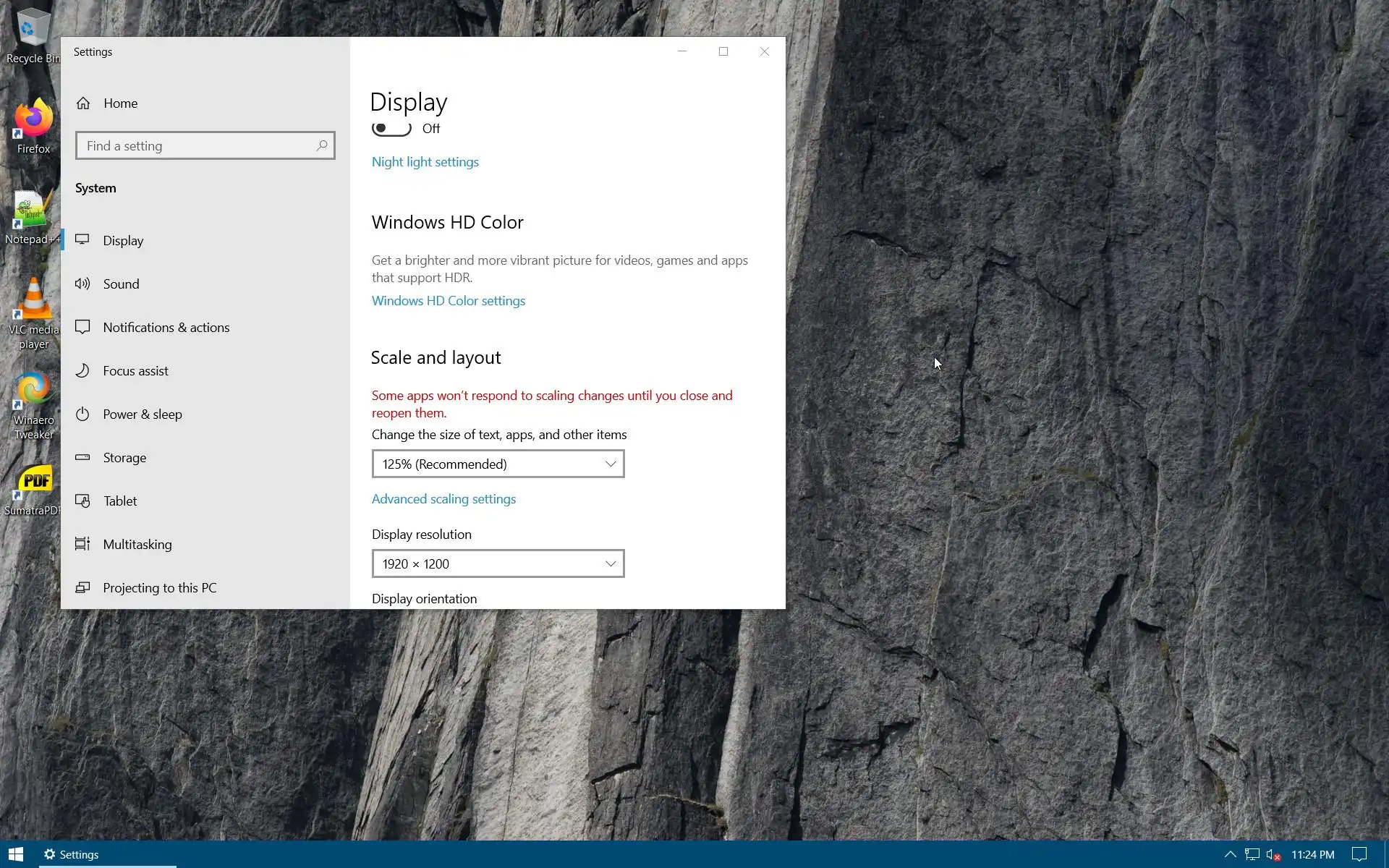Click the Power & sleep icon

(82, 414)
